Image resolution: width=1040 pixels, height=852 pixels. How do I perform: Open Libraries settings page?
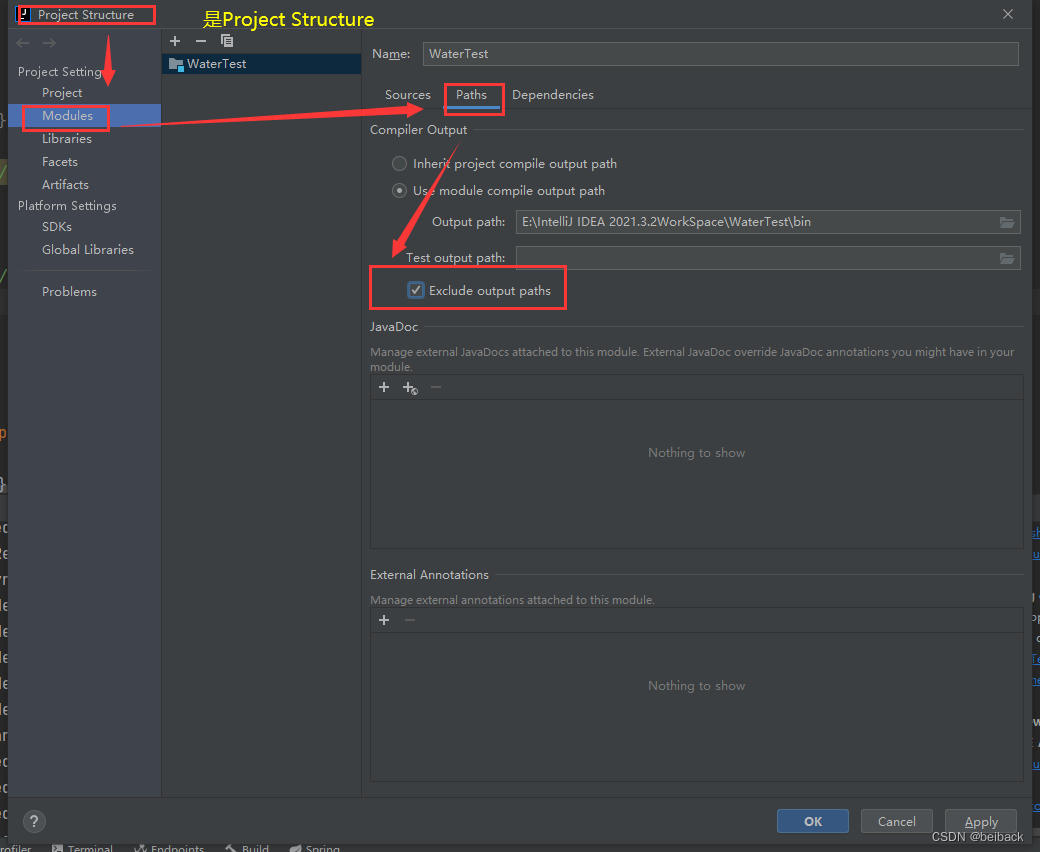click(x=67, y=139)
